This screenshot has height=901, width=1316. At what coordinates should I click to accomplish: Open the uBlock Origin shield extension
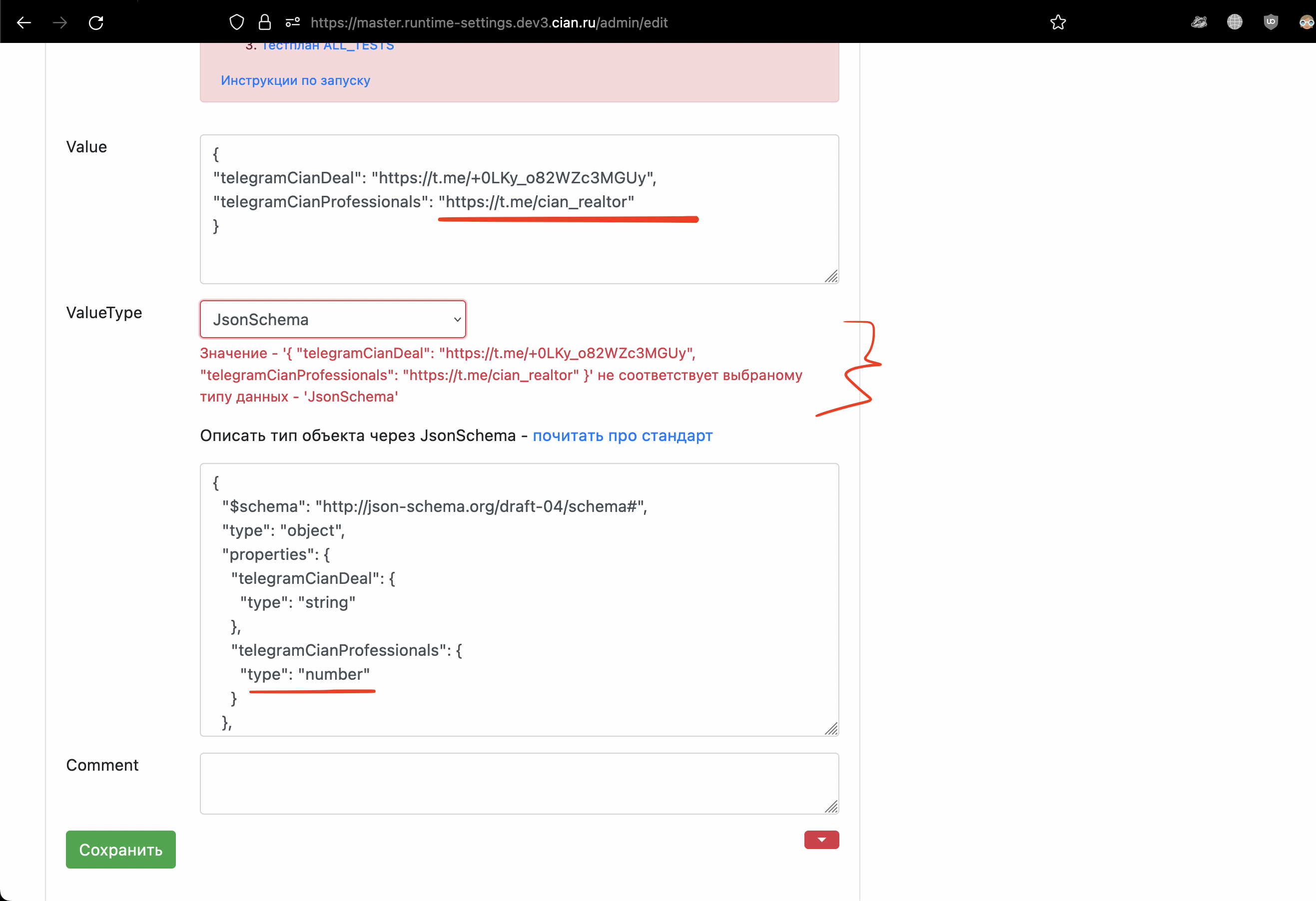coord(1271,22)
